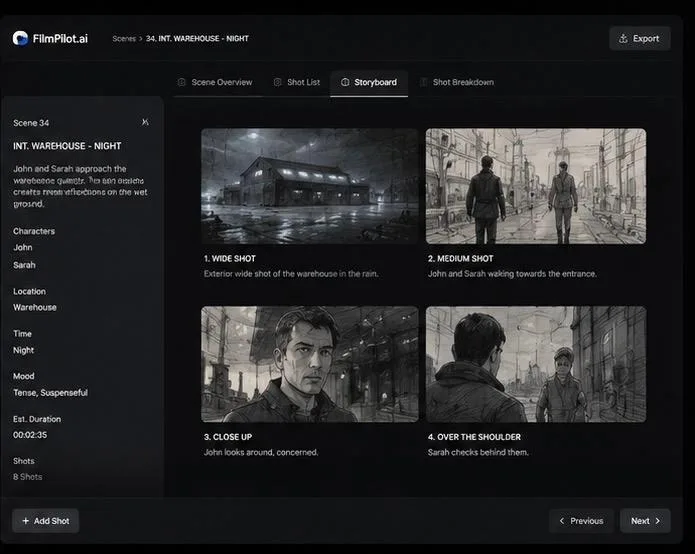Open the Wide Shot warehouse thumbnail
The image size is (695, 554).
pyautogui.click(x=309, y=186)
